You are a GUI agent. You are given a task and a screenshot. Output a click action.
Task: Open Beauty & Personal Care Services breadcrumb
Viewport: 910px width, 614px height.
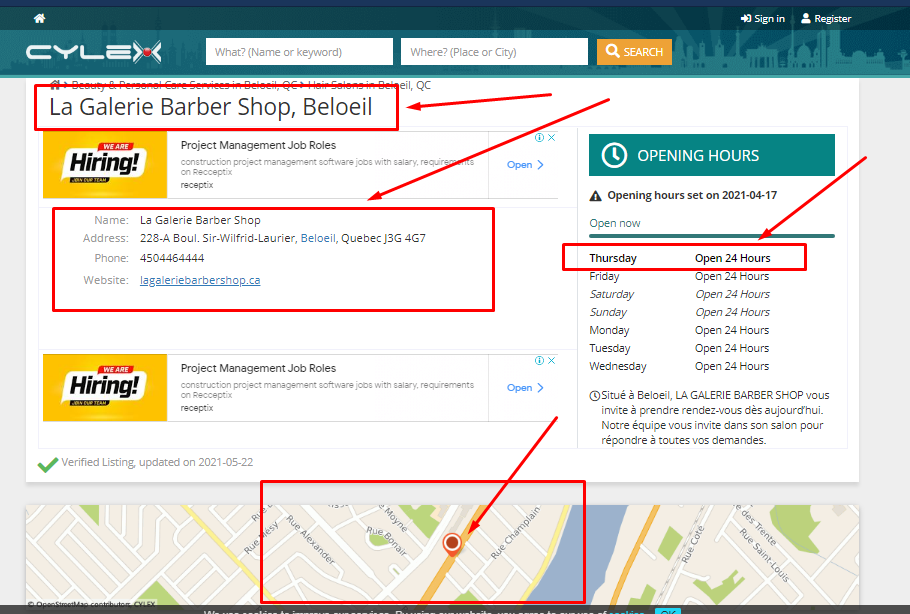[x=184, y=85]
